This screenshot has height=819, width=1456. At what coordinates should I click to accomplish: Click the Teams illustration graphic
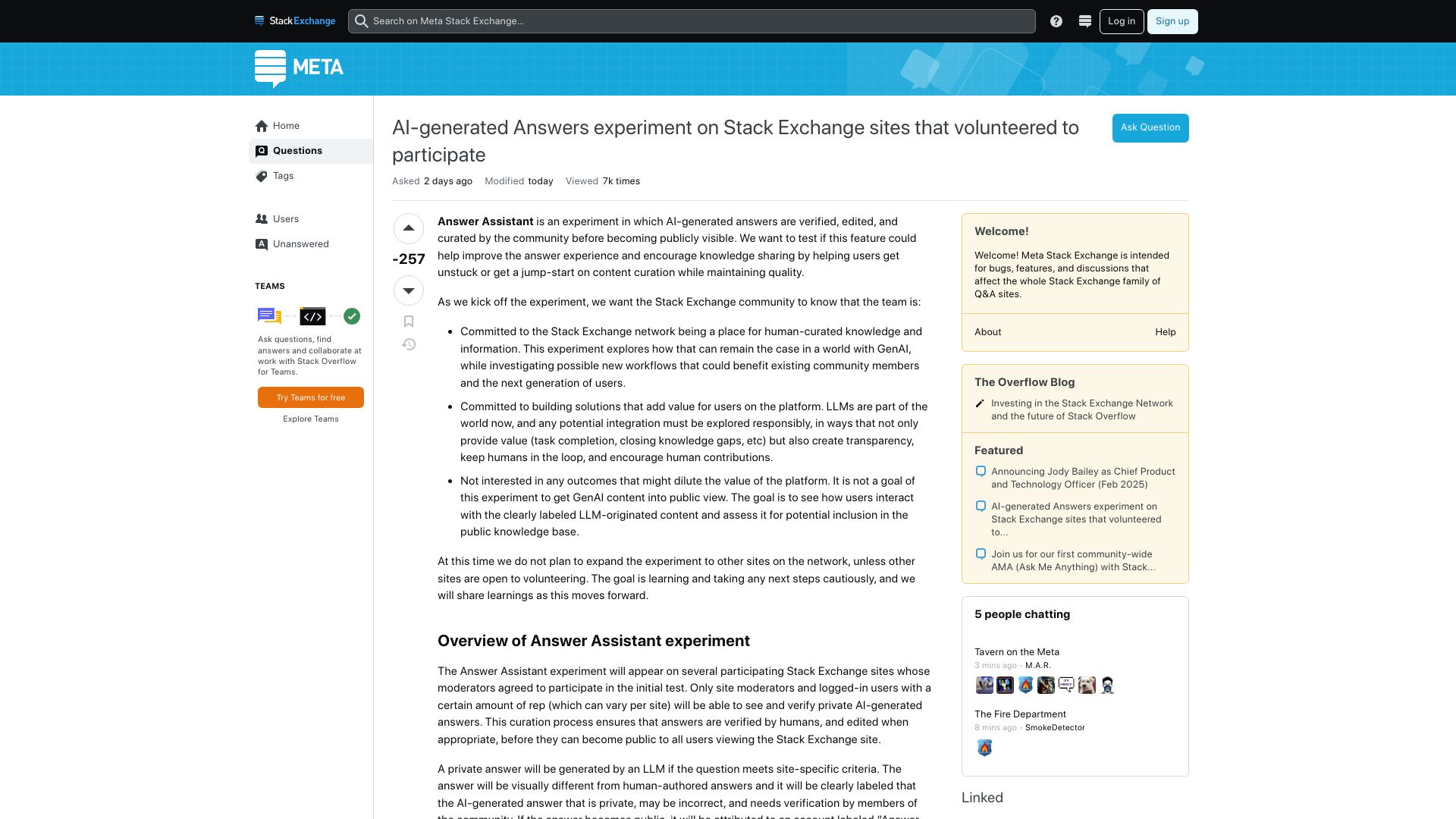click(x=309, y=316)
